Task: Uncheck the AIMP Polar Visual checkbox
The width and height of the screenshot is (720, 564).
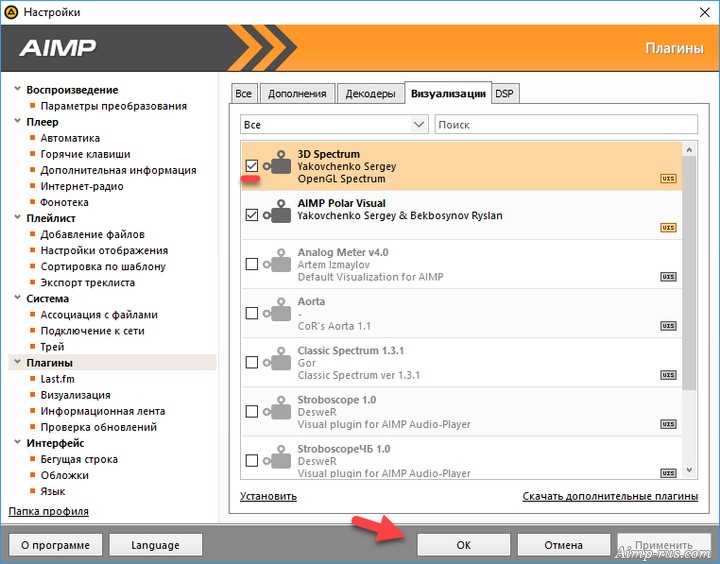Action: click(251, 215)
